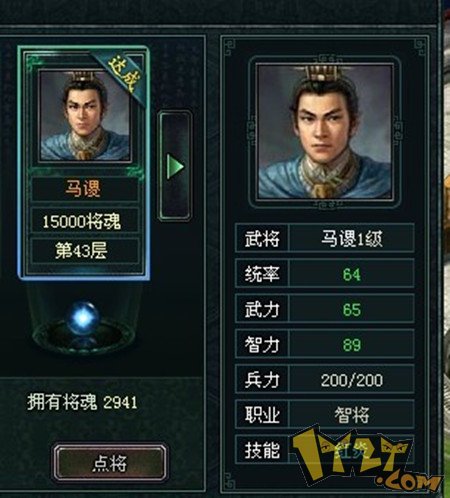Click the vertical panel behind the green arrow
450x498 pixels.
pyautogui.click(x=175, y=166)
